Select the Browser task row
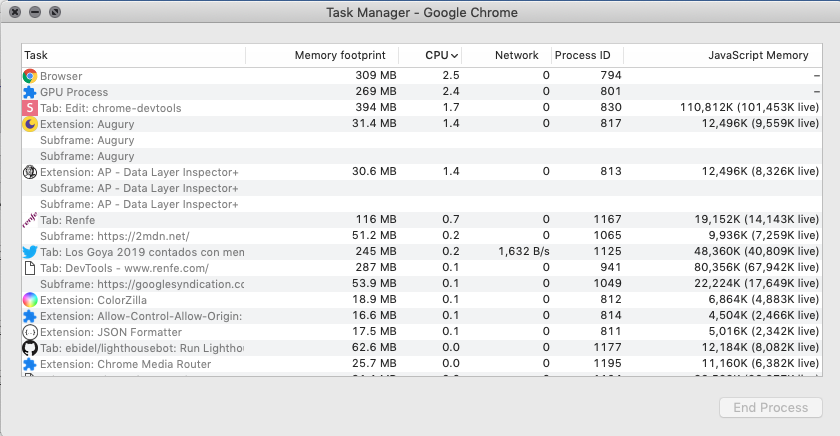840x436 pixels. click(x=422, y=76)
